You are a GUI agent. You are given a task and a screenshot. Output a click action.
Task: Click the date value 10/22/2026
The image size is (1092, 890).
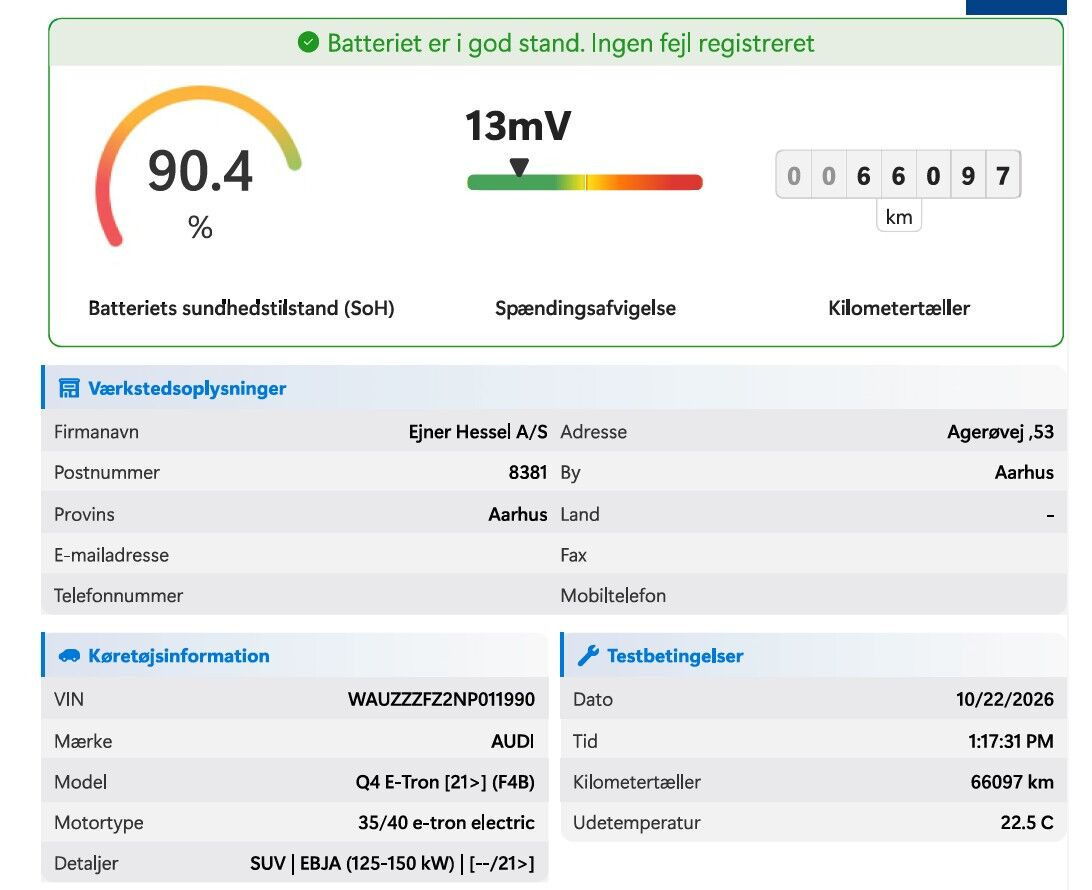(1005, 699)
